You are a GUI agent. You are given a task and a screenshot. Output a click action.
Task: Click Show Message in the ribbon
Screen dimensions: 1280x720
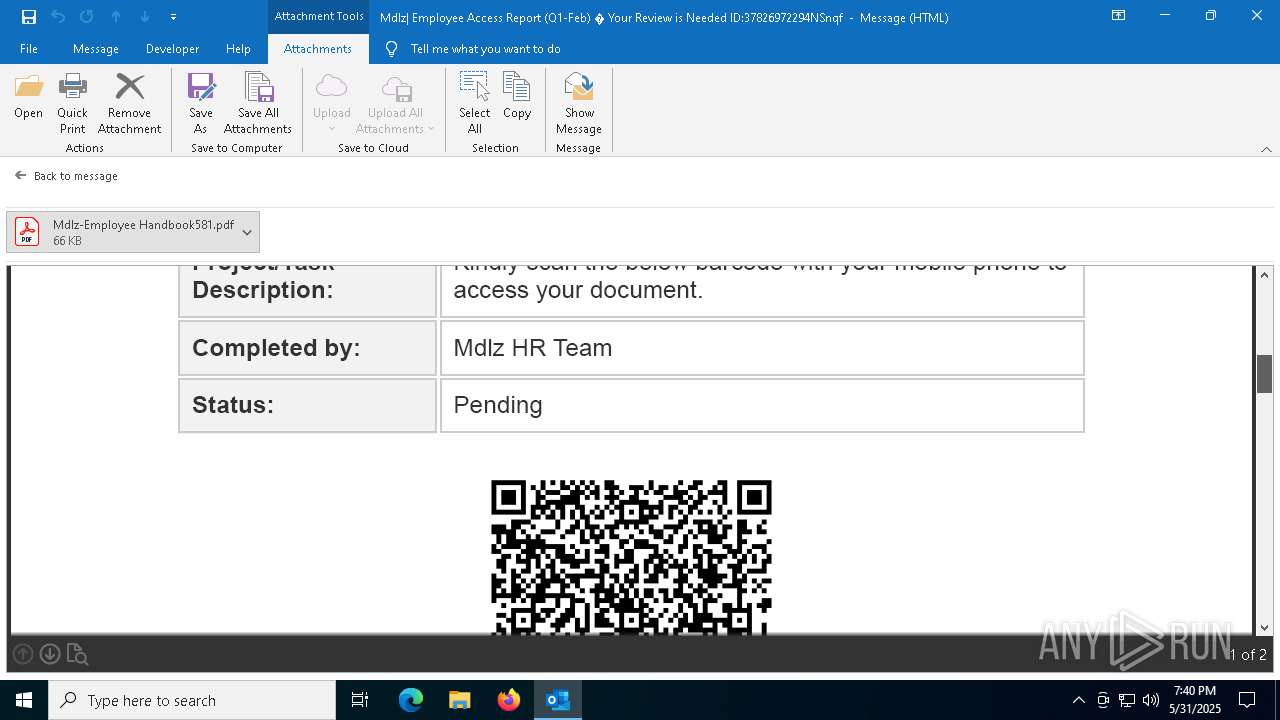click(579, 104)
